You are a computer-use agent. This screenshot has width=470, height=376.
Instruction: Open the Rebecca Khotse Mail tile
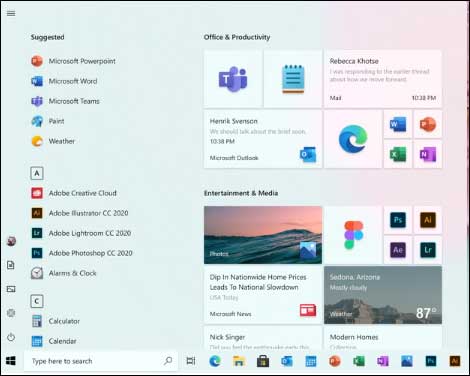[383, 79]
